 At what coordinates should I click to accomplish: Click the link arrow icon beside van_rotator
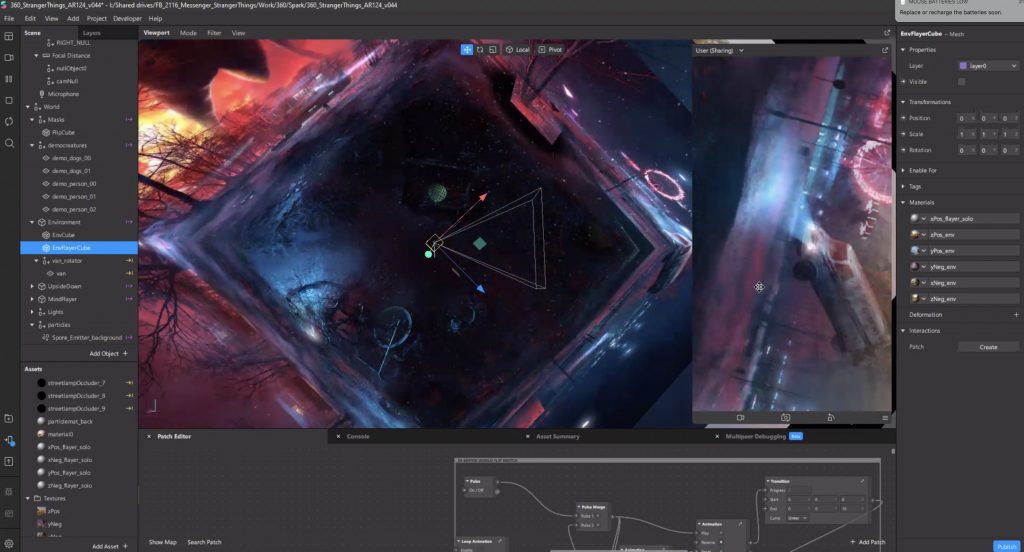tap(129, 261)
